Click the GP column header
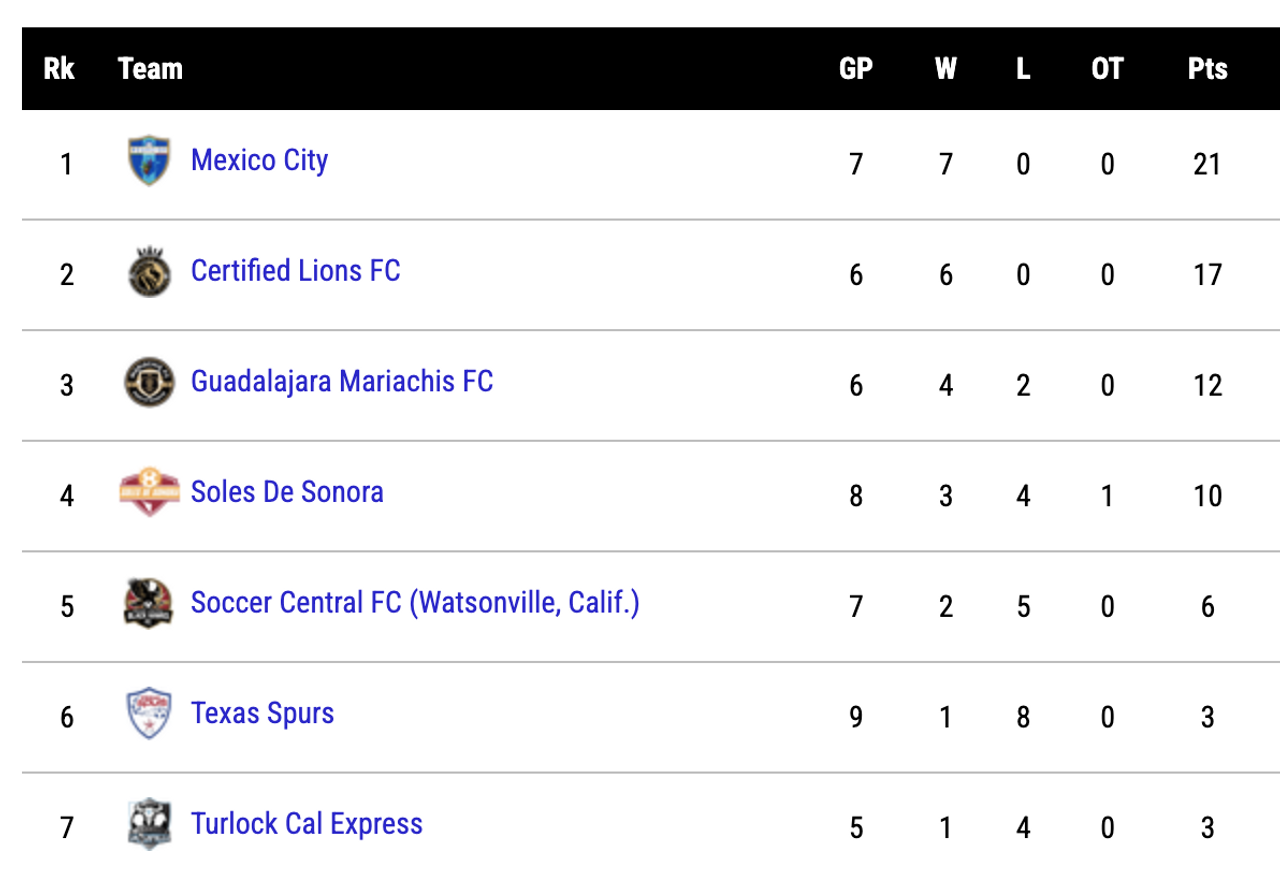This screenshot has width=1280, height=889. point(856,69)
